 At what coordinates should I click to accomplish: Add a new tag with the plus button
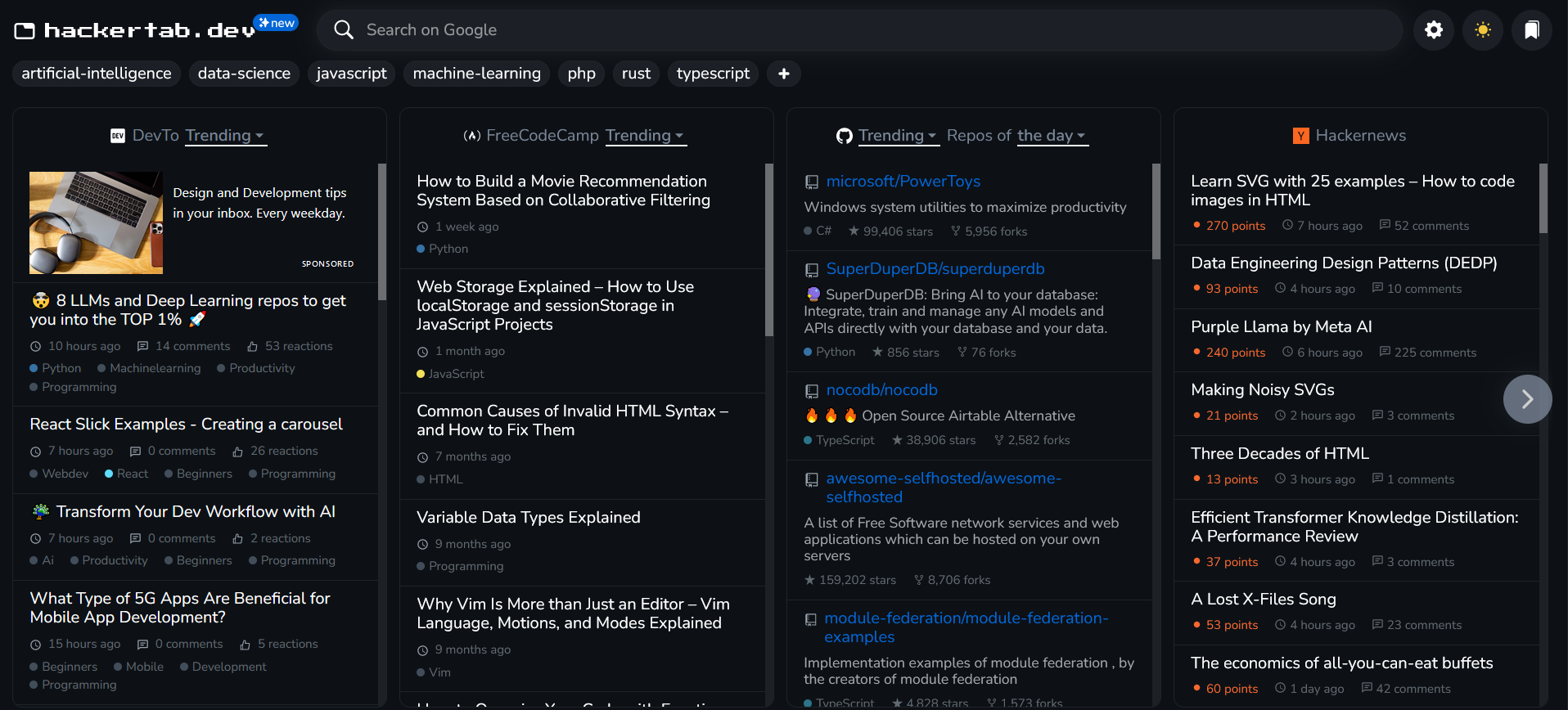(x=784, y=74)
